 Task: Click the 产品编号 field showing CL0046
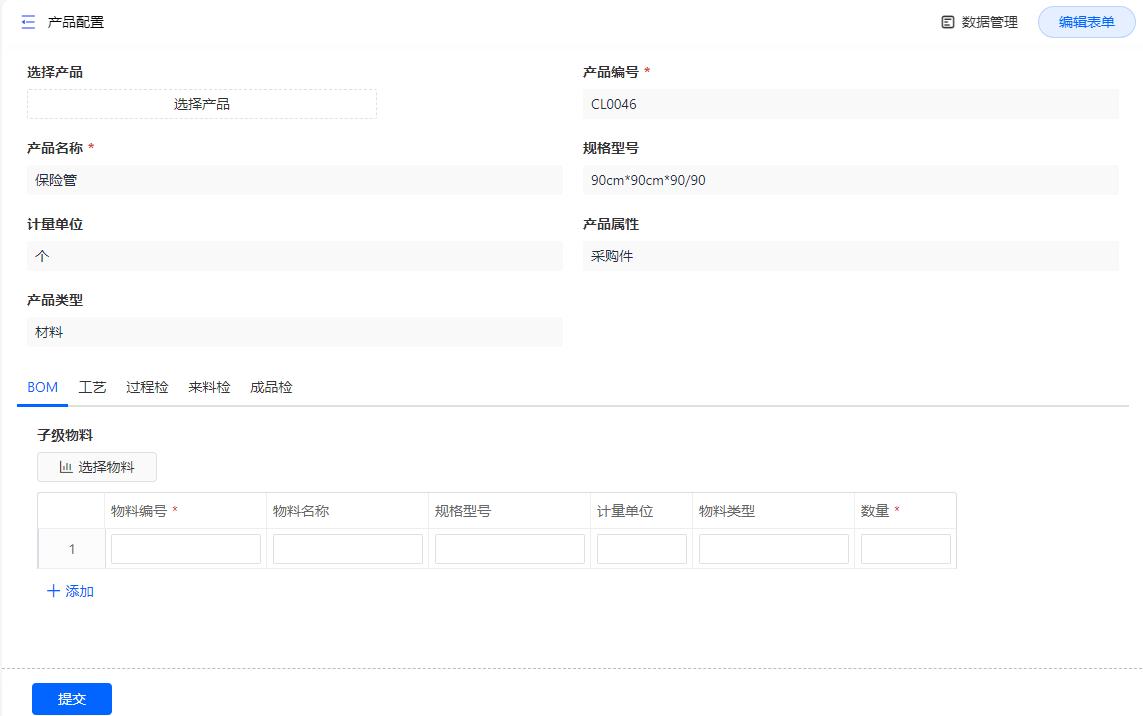click(851, 104)
